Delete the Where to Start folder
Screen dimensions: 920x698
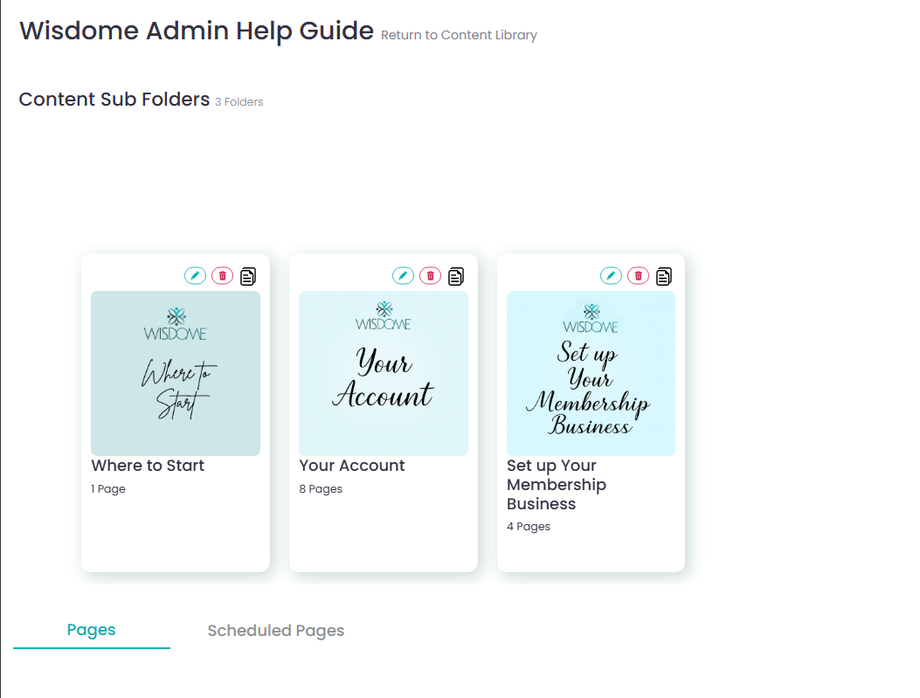(222, 276)
